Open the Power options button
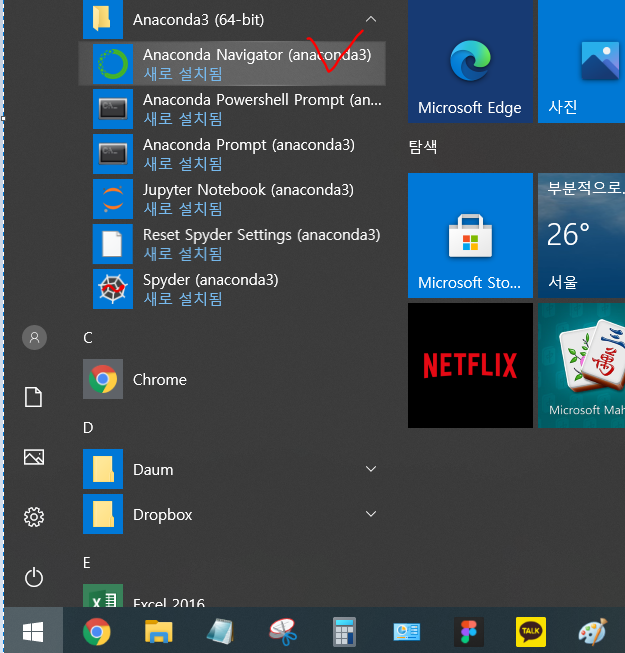625x653 pixels. pos(34,577)
